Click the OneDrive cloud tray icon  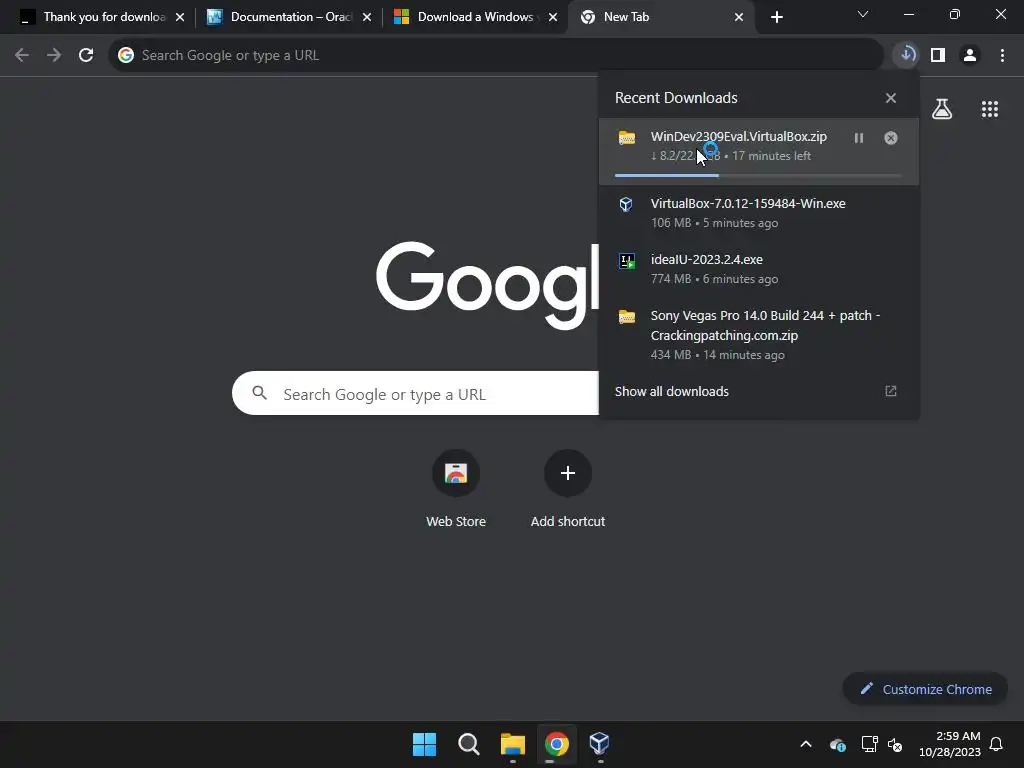point(838,744)
